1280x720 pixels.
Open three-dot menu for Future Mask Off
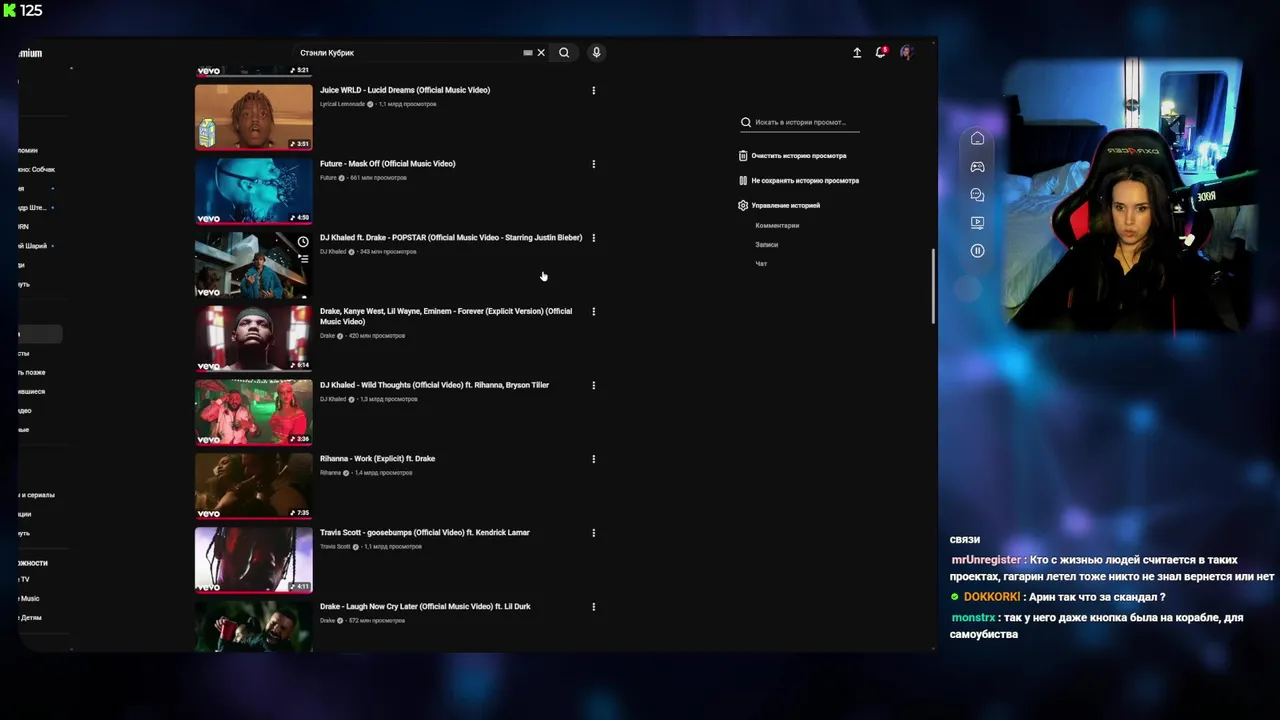point(594,164)
